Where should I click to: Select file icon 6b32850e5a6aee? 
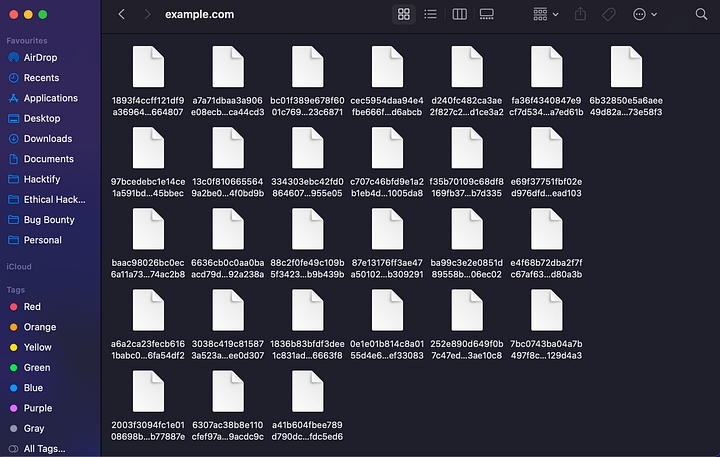(x=626, y=67)
